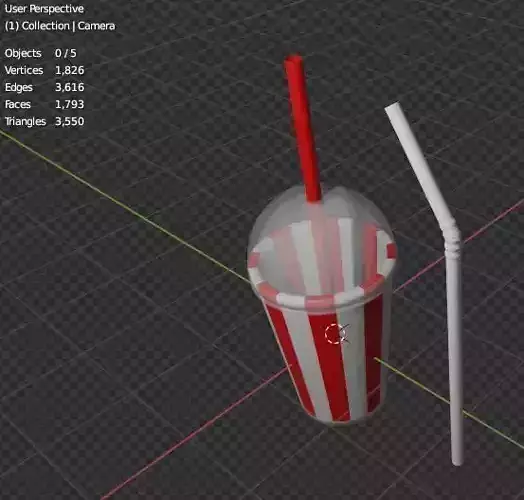Click the 3D cursor on the cup
The width and height of the screenshot is (524, 500).
click(x=335, y=334)
